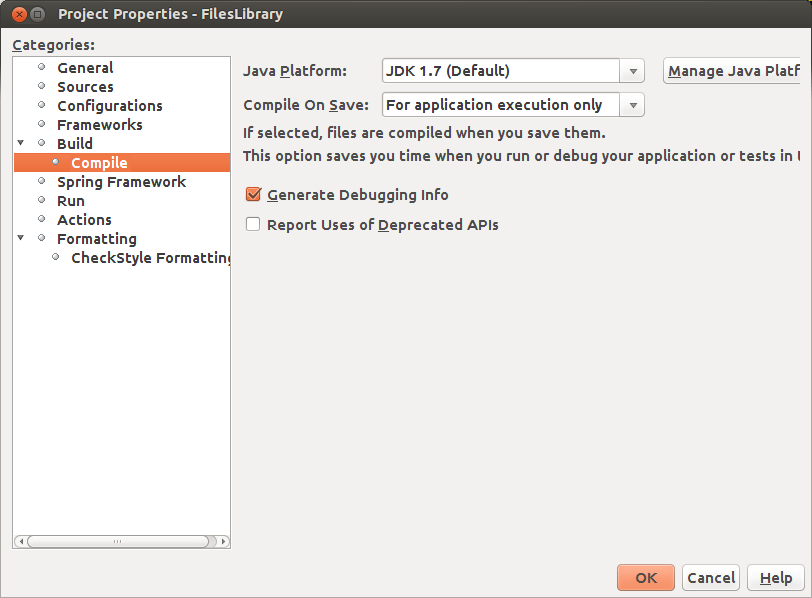Open CheckStyle Formatting settings
Viewport: 812px width, 598px height.
tap(150, 258)
